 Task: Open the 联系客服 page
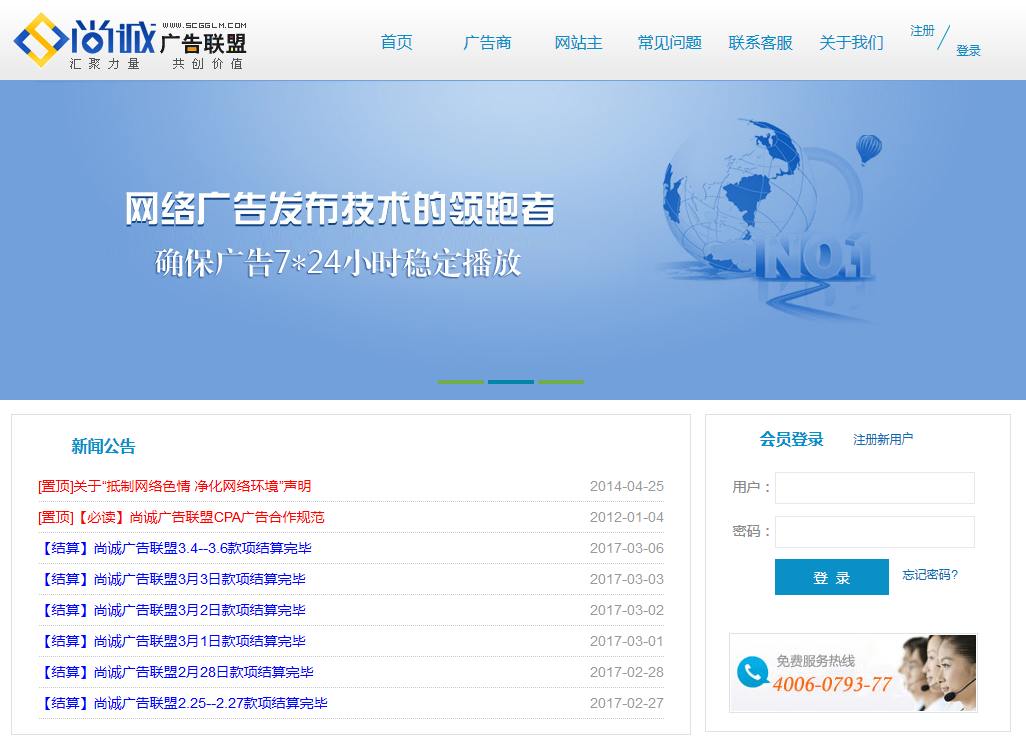[x=760, y=42]
